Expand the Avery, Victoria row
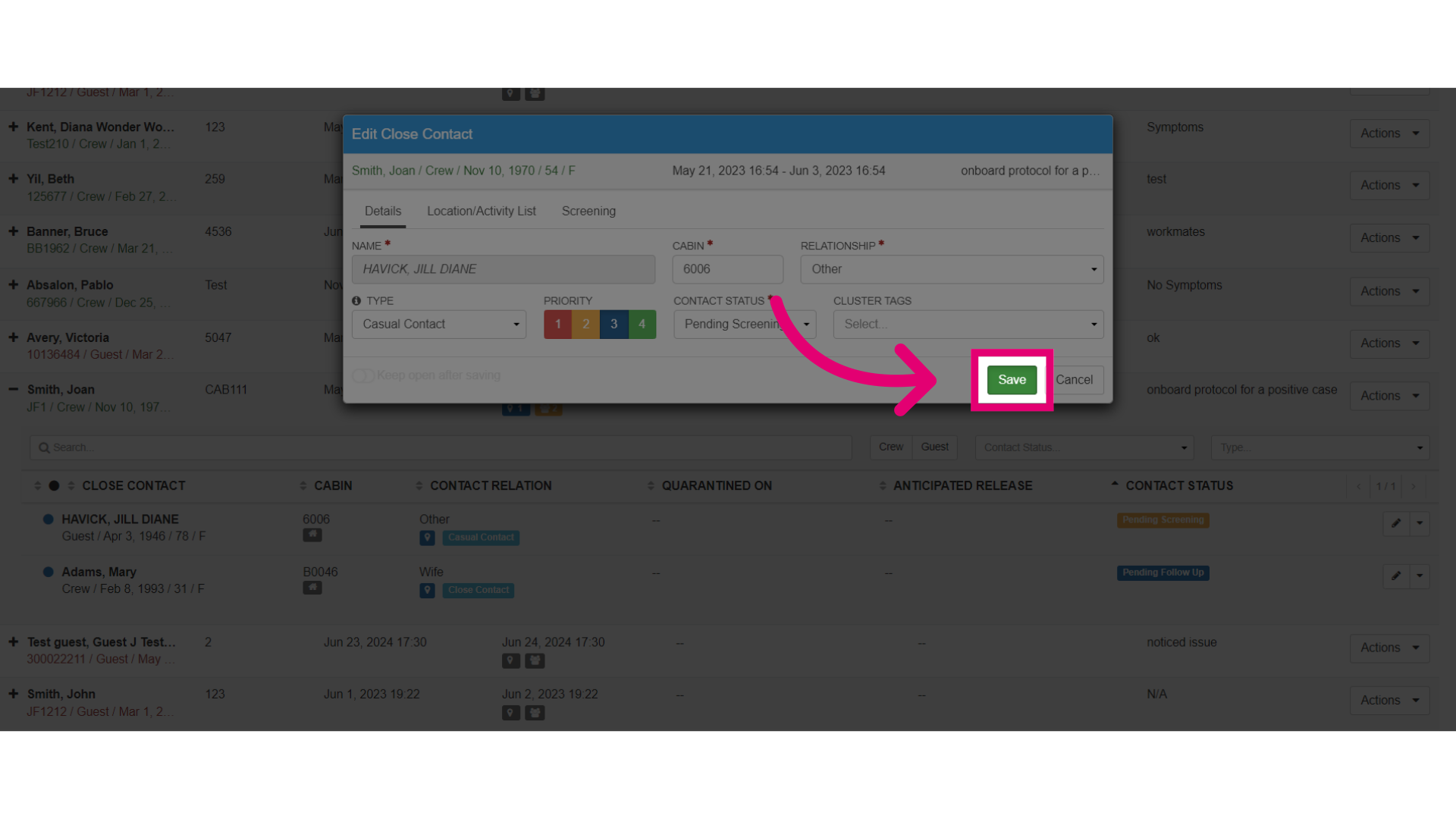Screen dimensions: 1456x819 13,337
